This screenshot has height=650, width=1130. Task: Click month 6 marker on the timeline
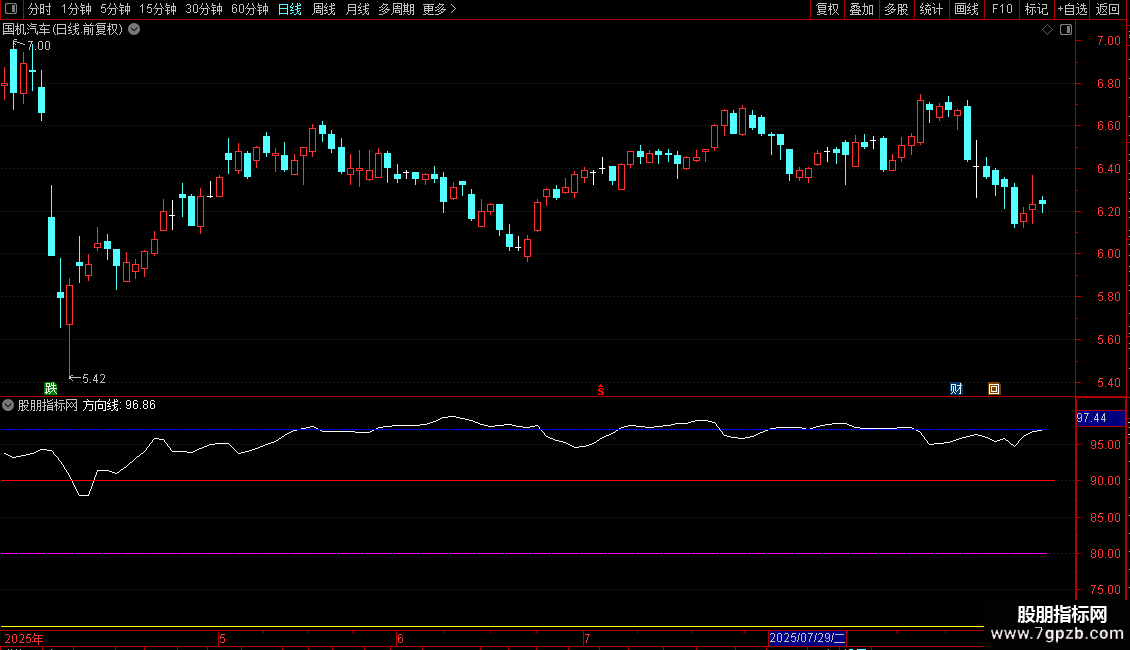pos(401,638)
